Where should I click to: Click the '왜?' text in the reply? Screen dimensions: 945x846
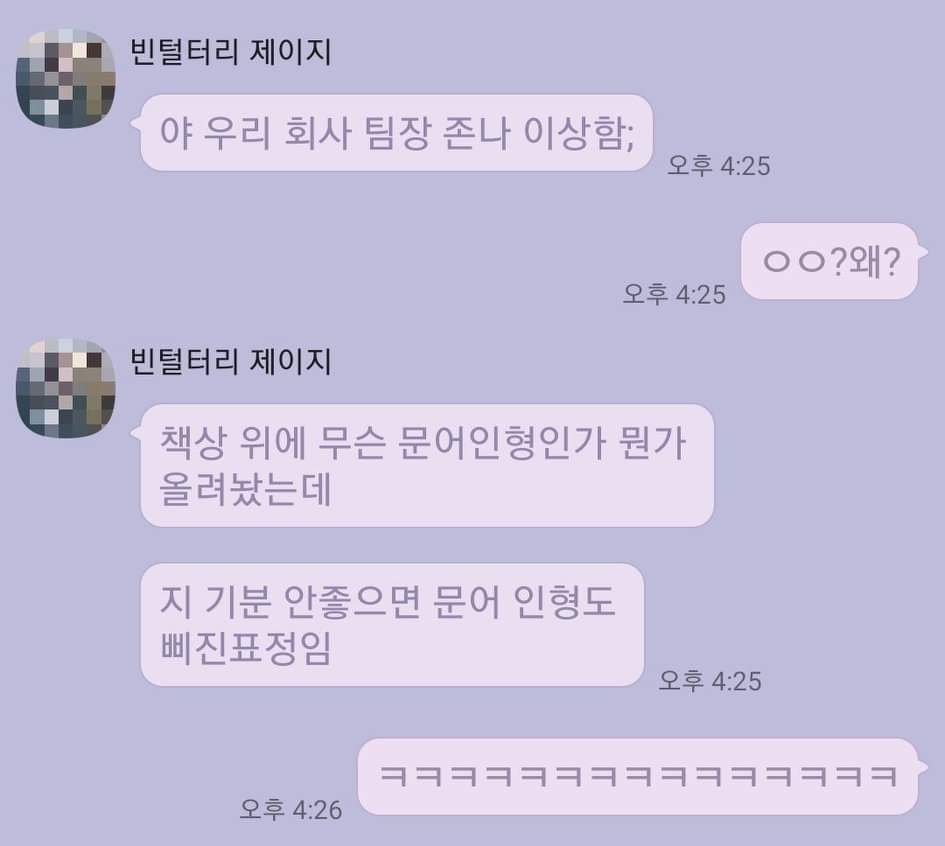(x=874, y=261)
